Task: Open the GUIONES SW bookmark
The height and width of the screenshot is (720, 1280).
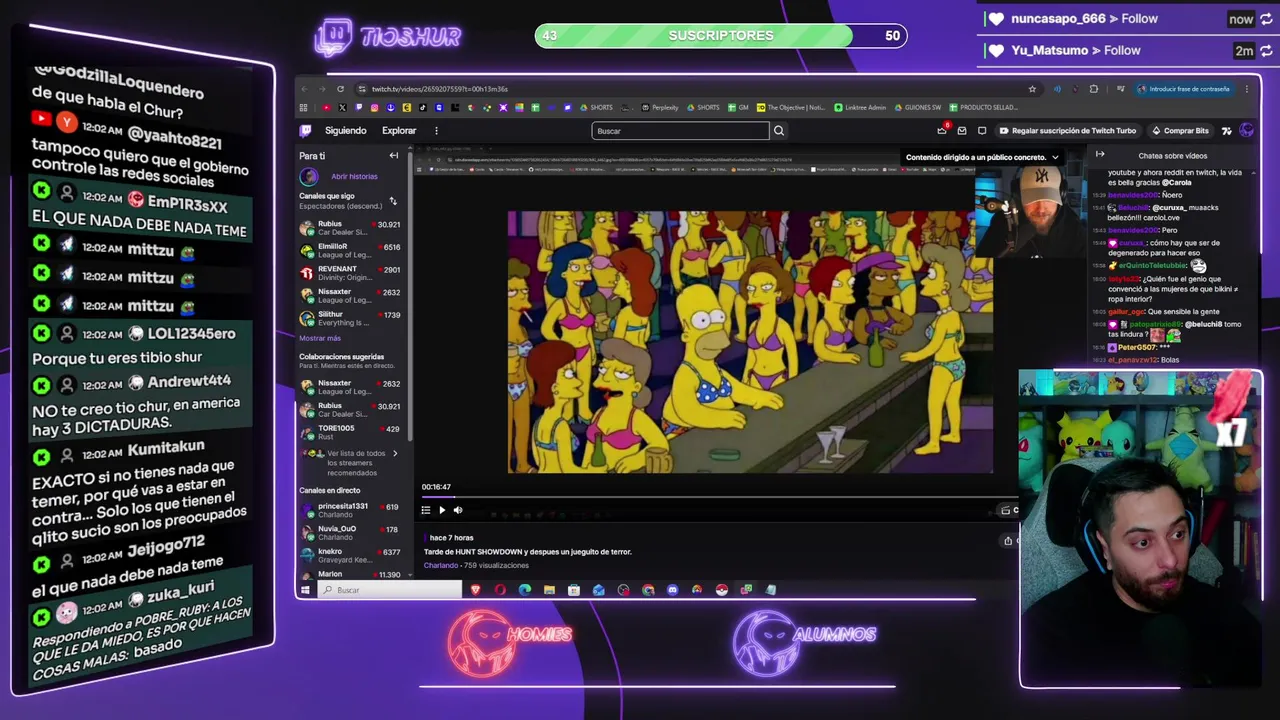Action: pyautogui.click(x=918, y=107)
